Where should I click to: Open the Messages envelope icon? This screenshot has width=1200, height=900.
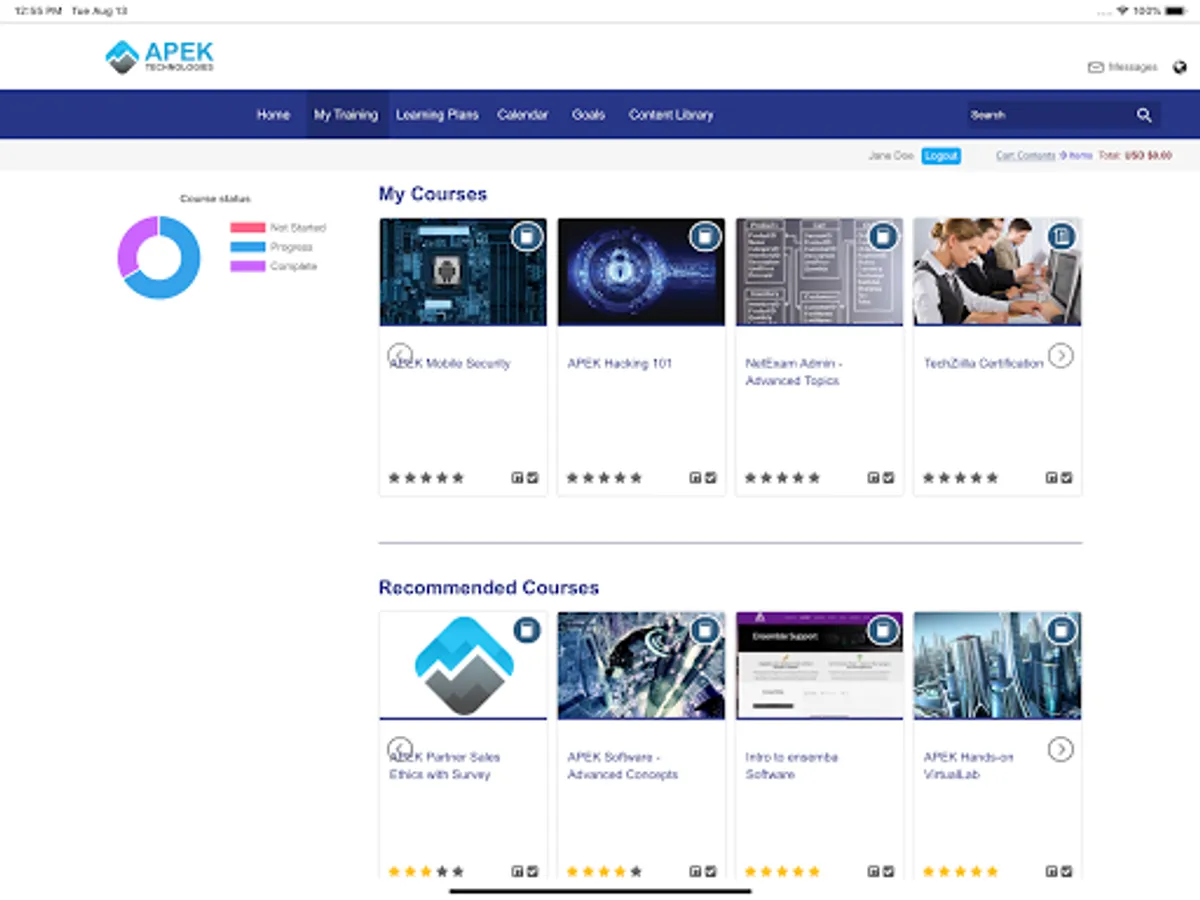(x=1095, y=67)
